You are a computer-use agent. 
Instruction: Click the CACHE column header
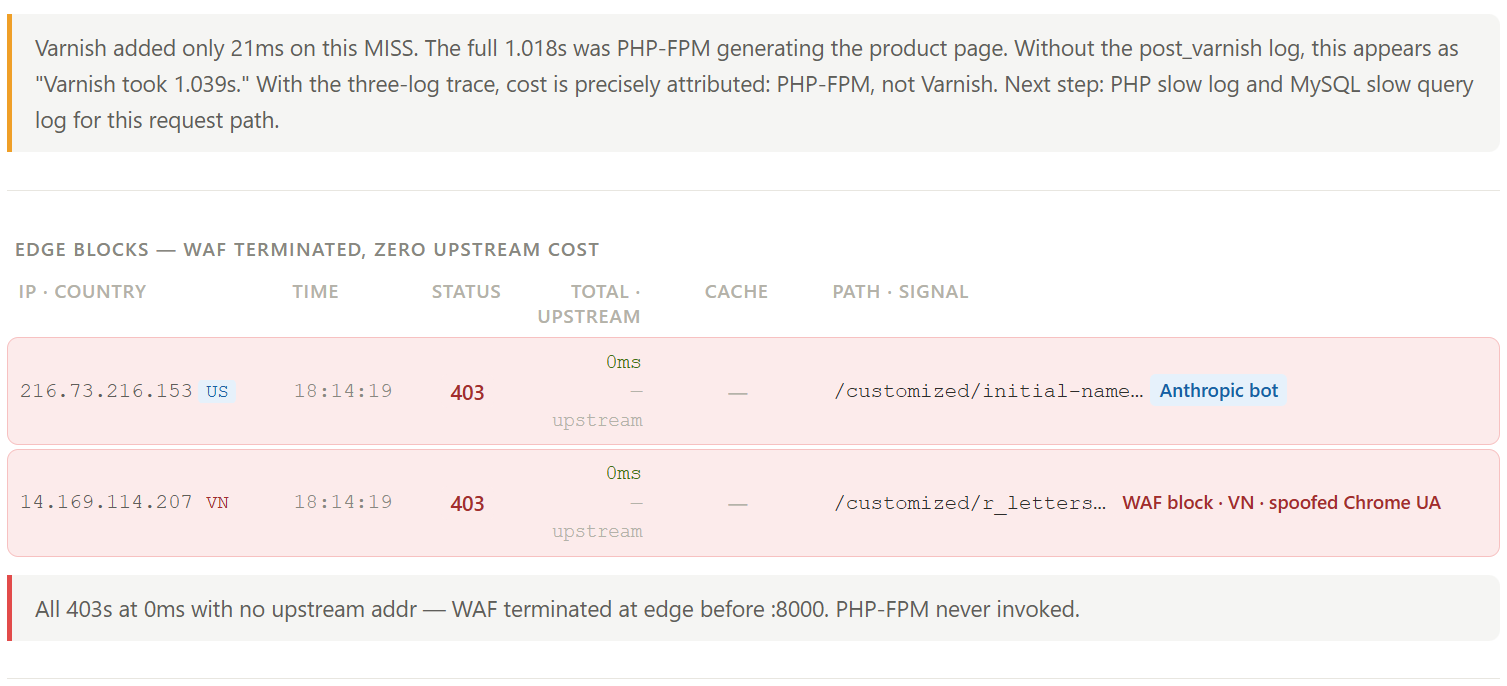coord(736,292)
